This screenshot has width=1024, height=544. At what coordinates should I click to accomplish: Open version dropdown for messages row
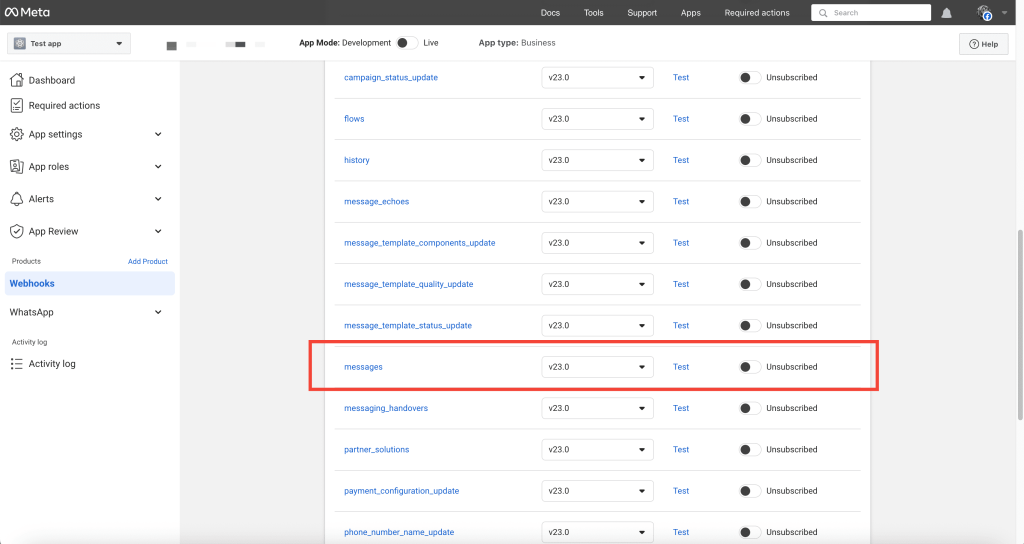click(597, 367)
